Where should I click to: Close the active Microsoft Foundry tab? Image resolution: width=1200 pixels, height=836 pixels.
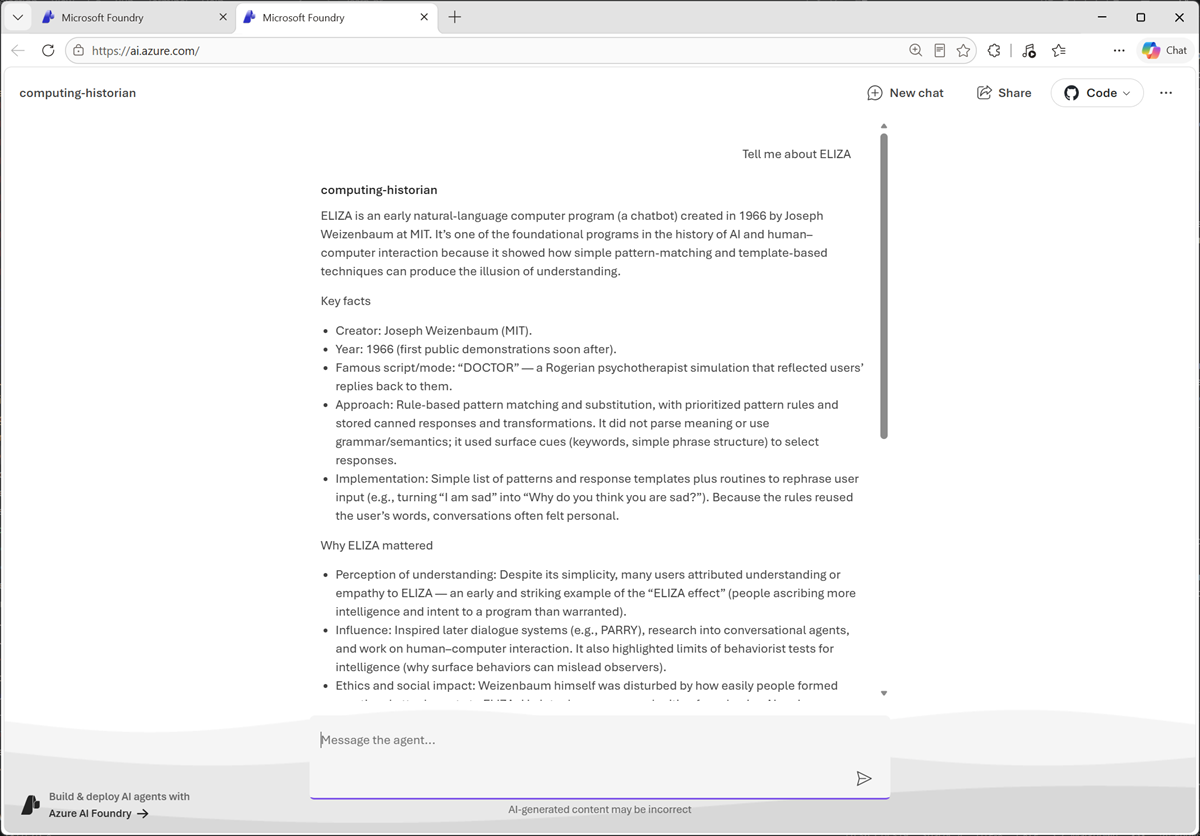pyautogui.click(x=424, y=17)
